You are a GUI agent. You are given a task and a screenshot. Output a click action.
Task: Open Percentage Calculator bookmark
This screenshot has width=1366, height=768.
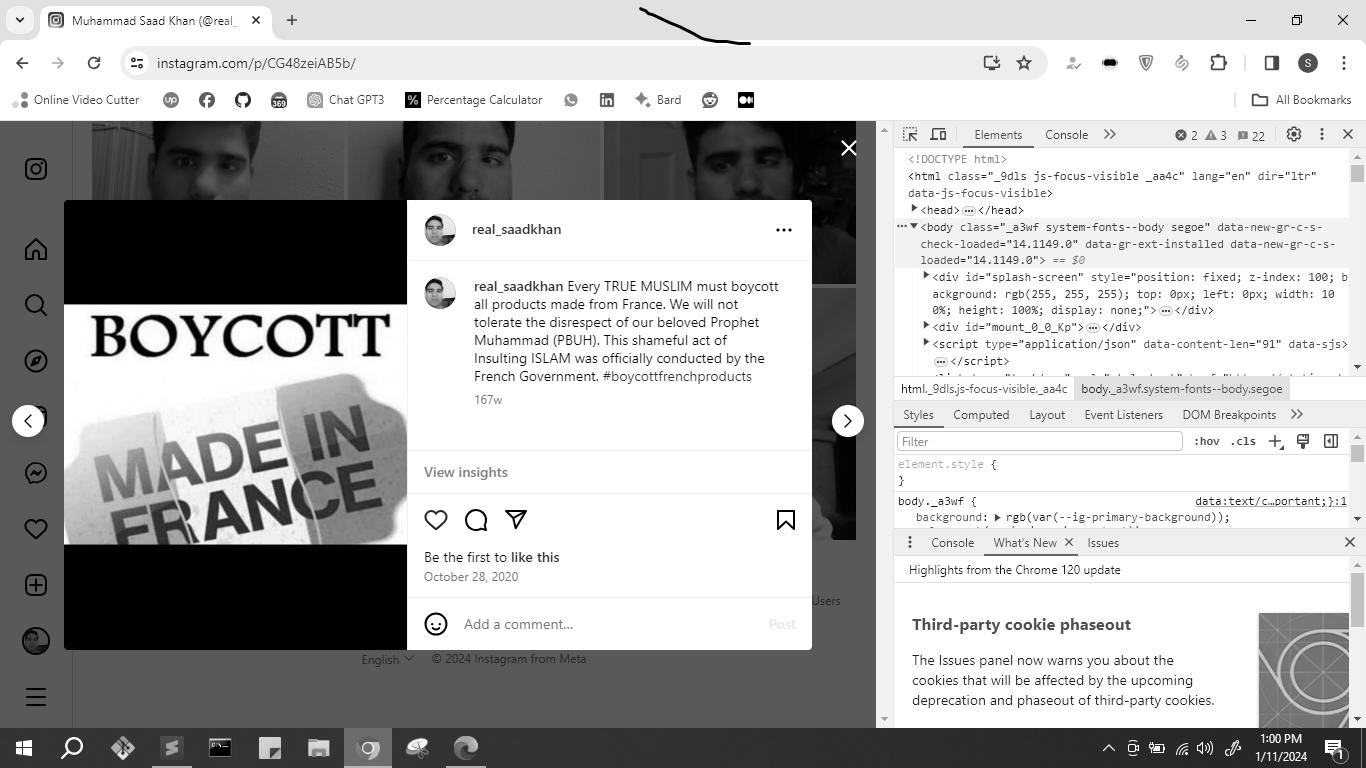tap(474, 100)
